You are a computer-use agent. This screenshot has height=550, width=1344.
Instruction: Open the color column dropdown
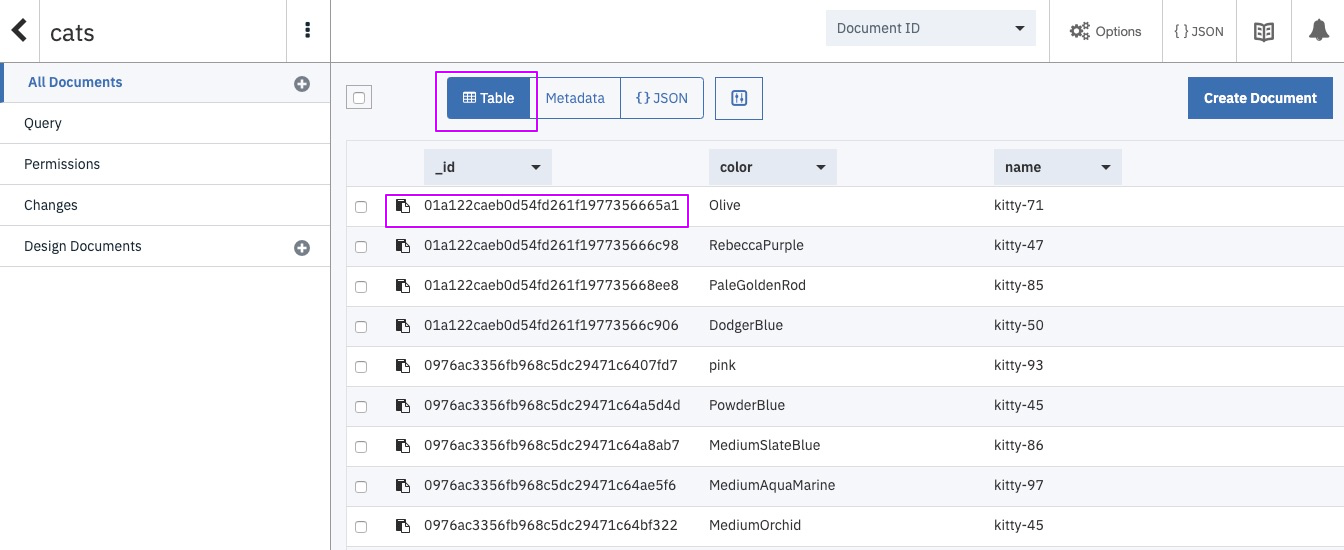(x=773, y=167)
